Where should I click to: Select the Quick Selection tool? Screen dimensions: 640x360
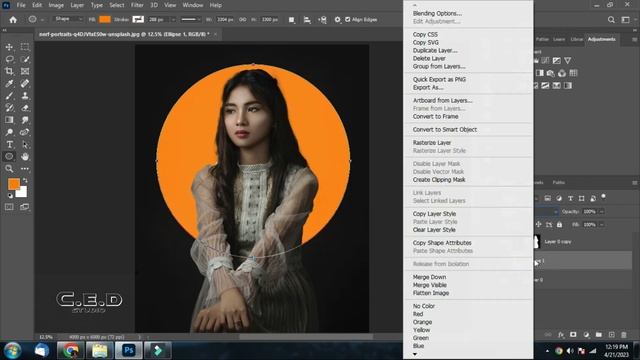click(x=25, y=60)
